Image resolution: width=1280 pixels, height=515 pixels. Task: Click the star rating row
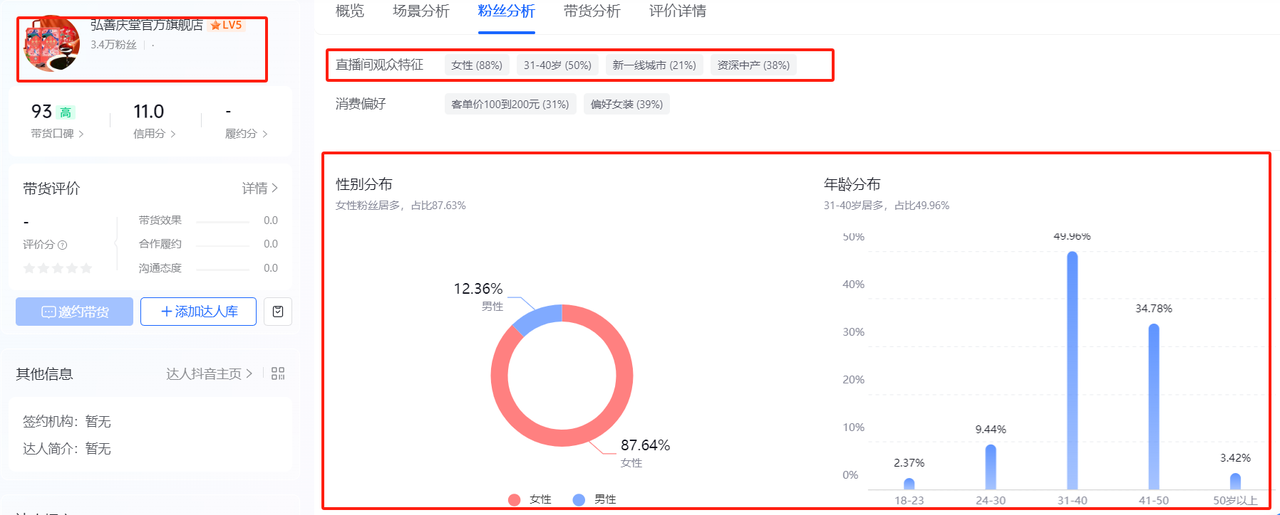coord(57,268)
